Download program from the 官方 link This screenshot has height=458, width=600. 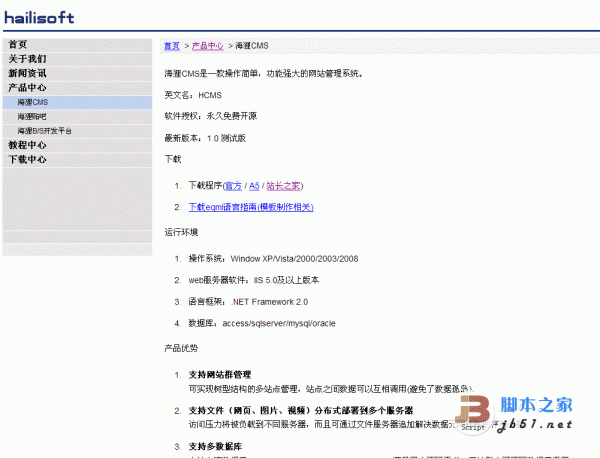click(x=233, y=186)
